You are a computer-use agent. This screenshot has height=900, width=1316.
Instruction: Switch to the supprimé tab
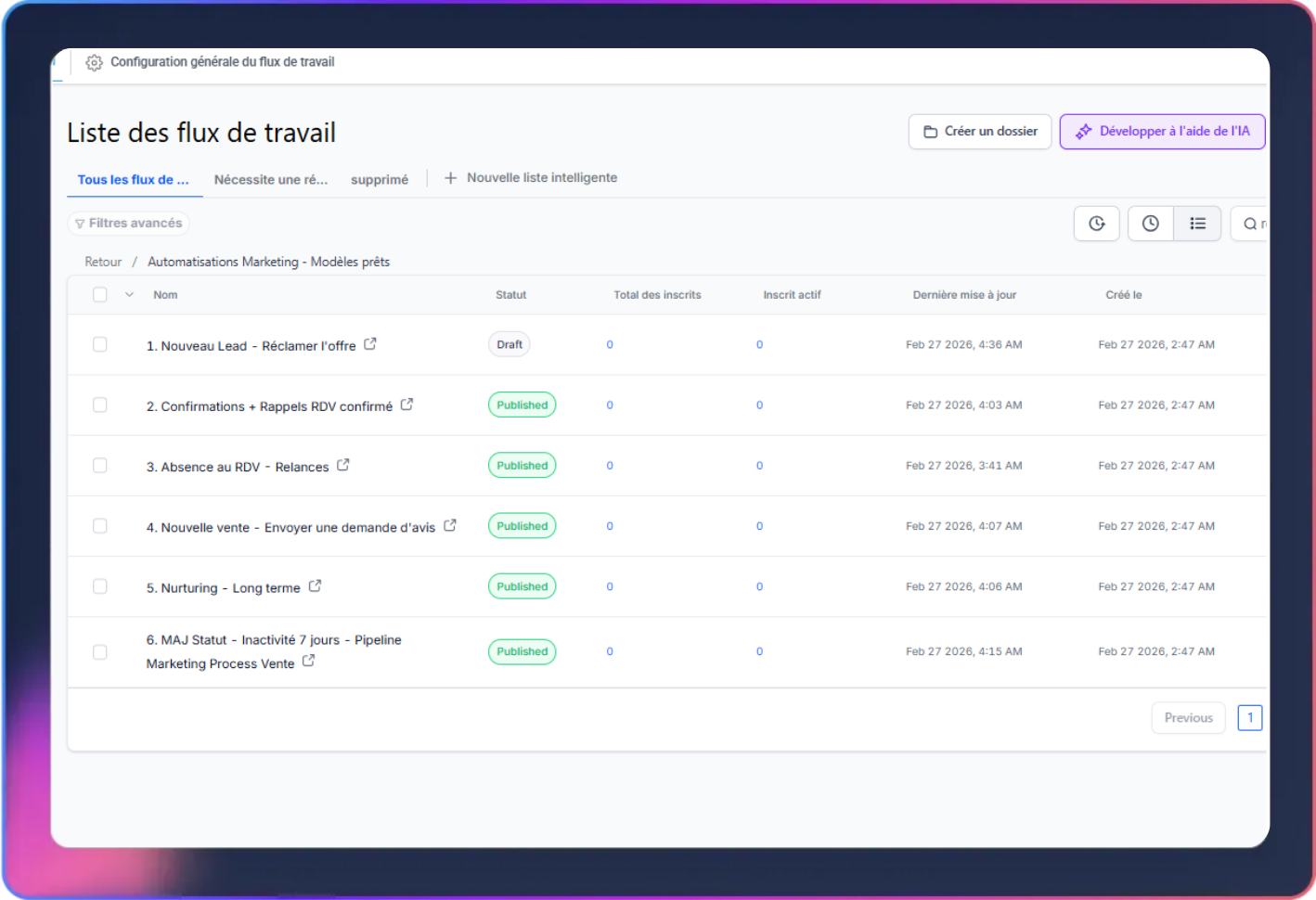[379, 180]
